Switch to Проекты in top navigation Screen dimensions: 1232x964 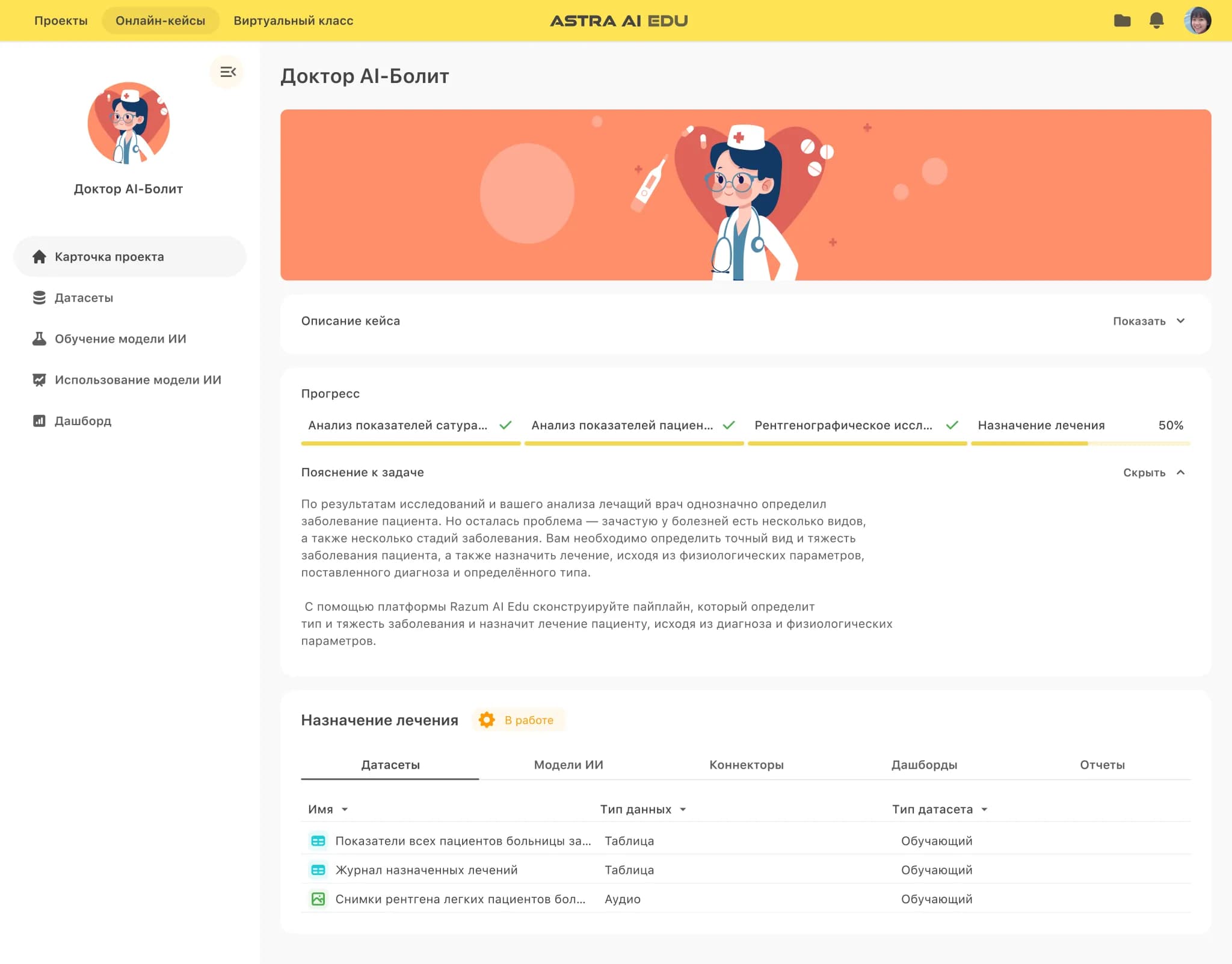coord(61,20)
